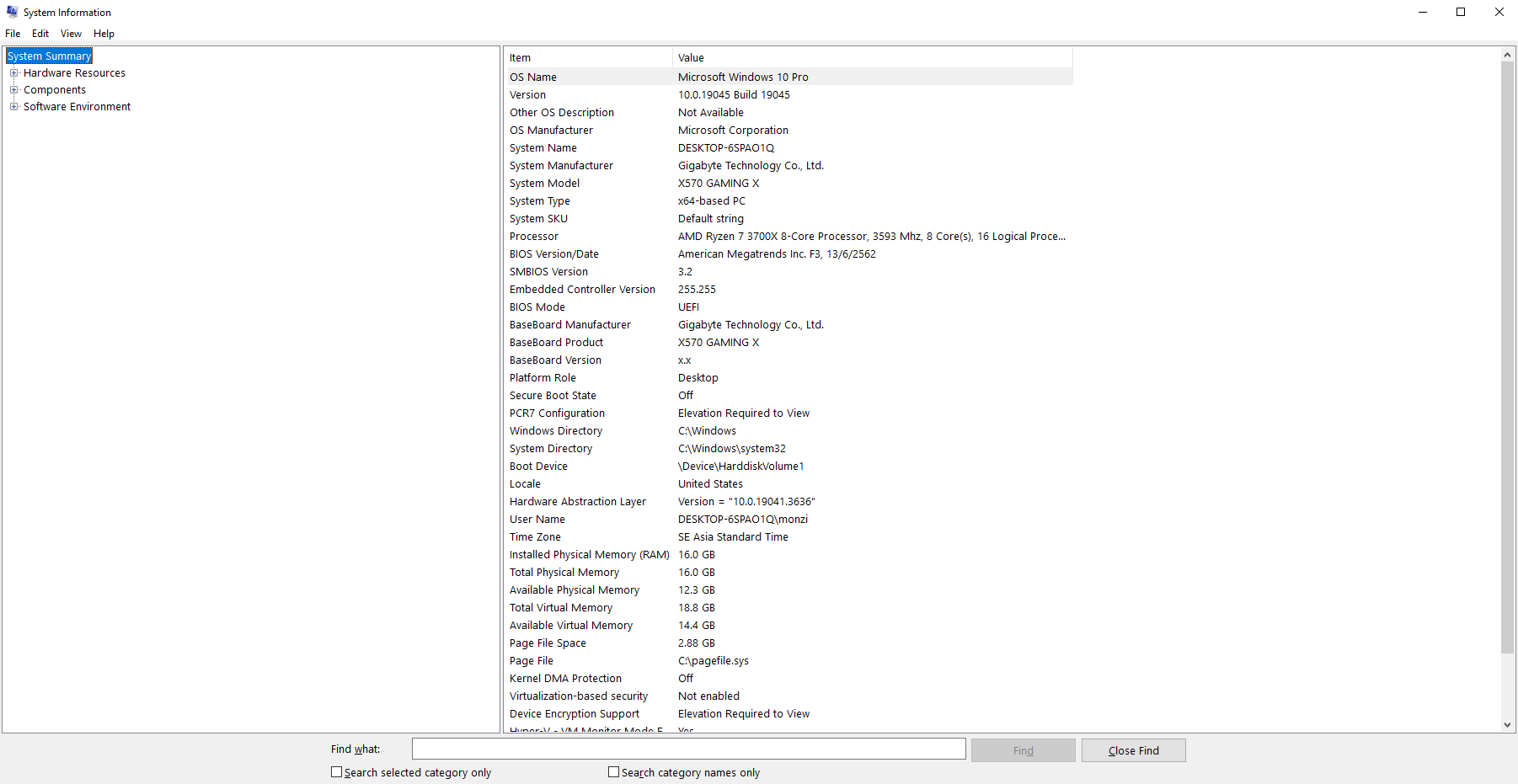Select the BIOS Mode row
Image resolution: width=1518 pixels, height=784 pixels.
(x=788, y=307)
